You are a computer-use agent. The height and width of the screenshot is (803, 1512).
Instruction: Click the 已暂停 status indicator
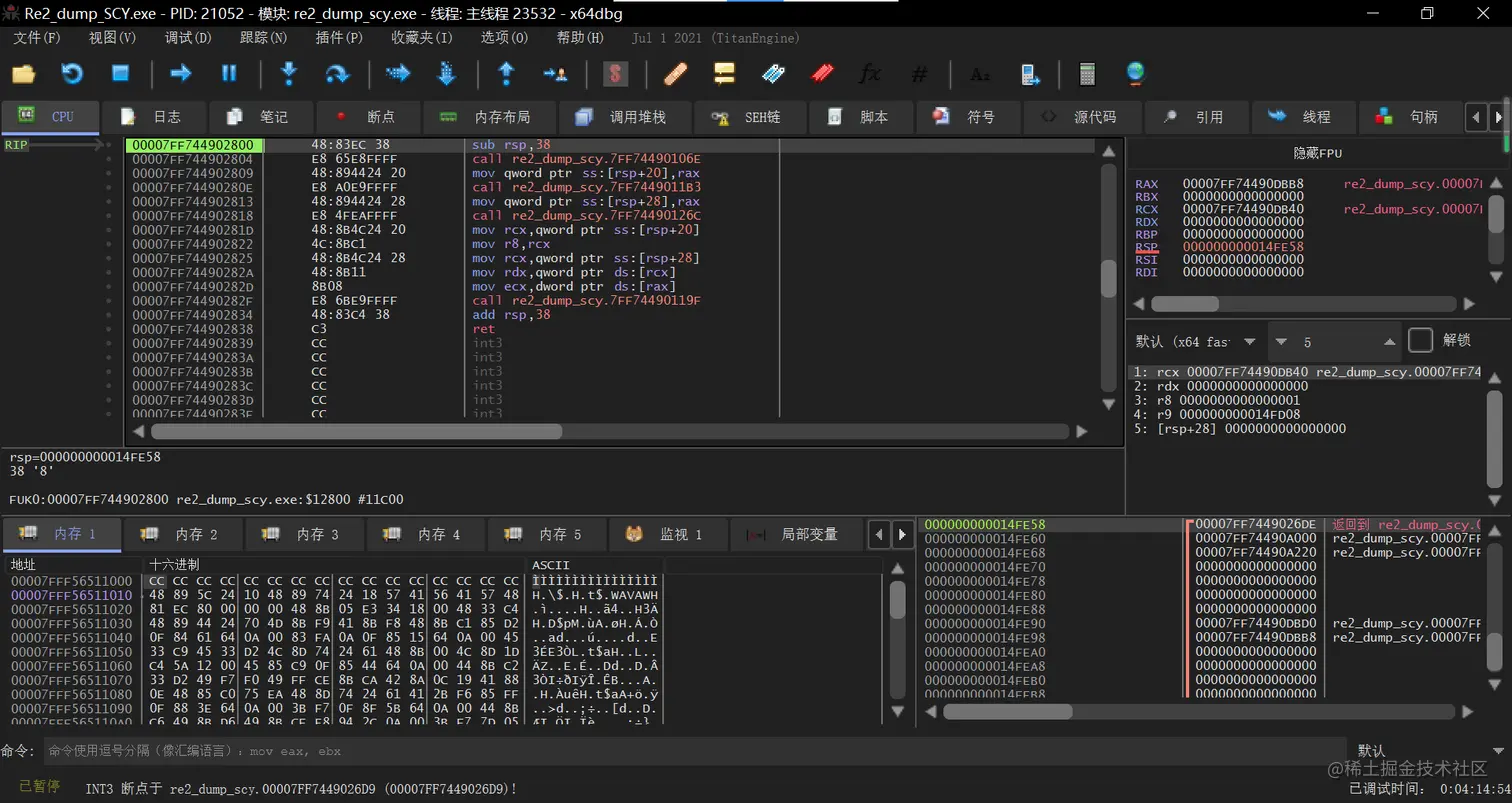pos(40,788)
